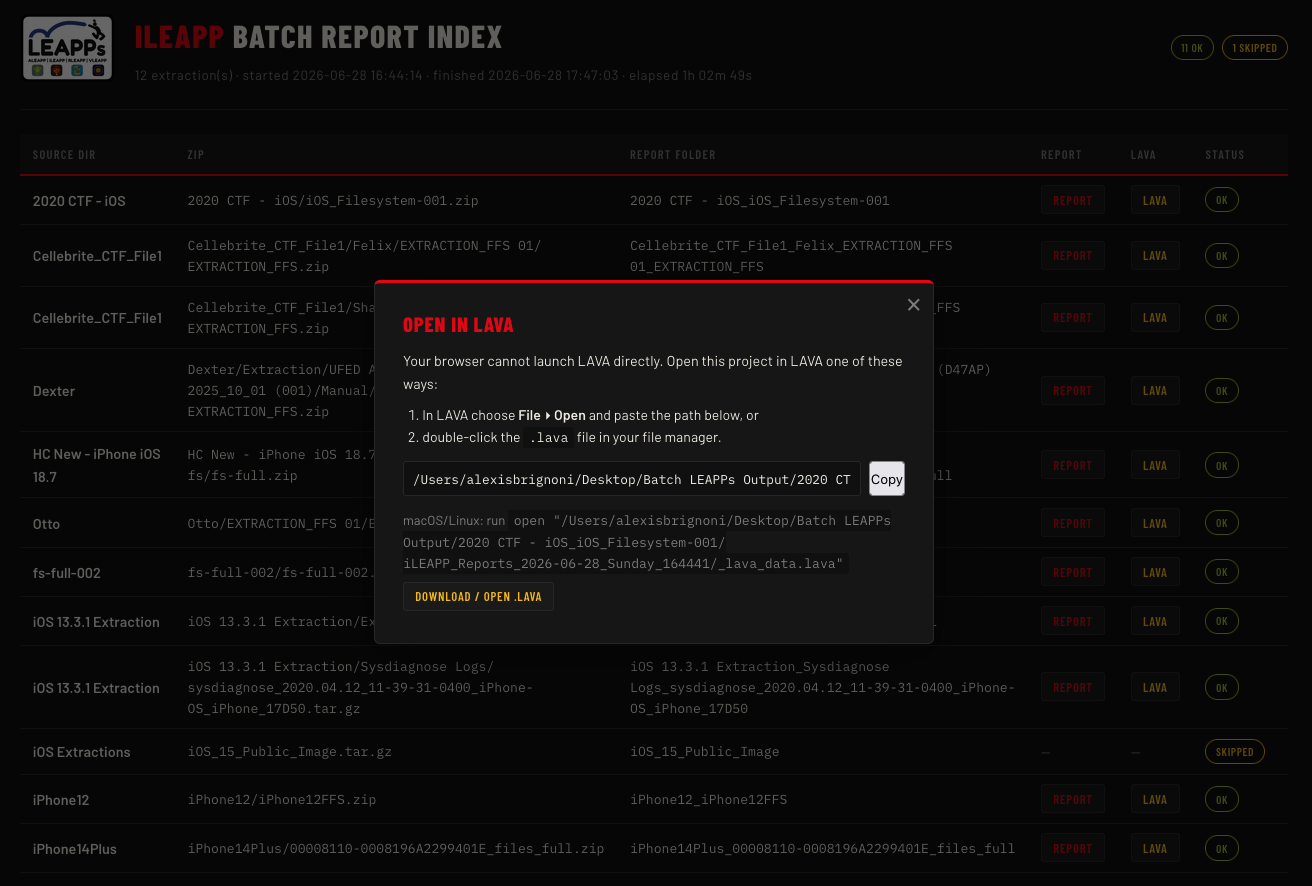Select source dir "Otto"
Image resolution: width=1312 pixels, height=886 pixels.
pyautogui.click(x=46, y=524)
